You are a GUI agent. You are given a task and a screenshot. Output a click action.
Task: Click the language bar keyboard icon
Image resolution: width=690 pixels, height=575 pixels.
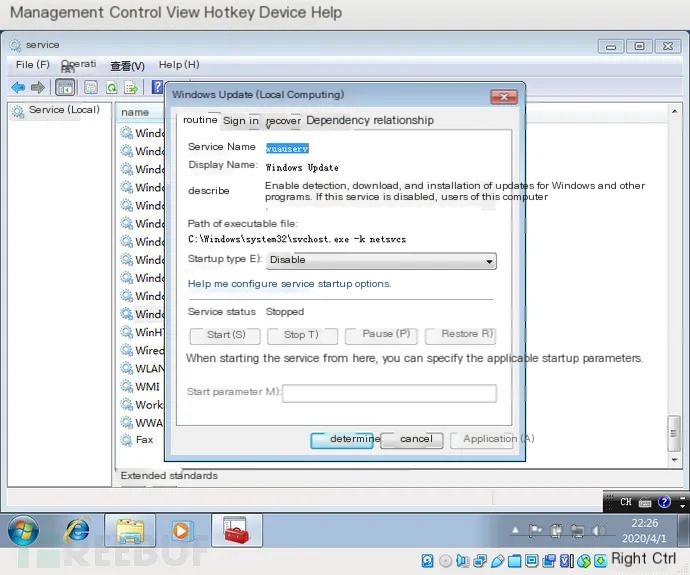pos(645,502)
